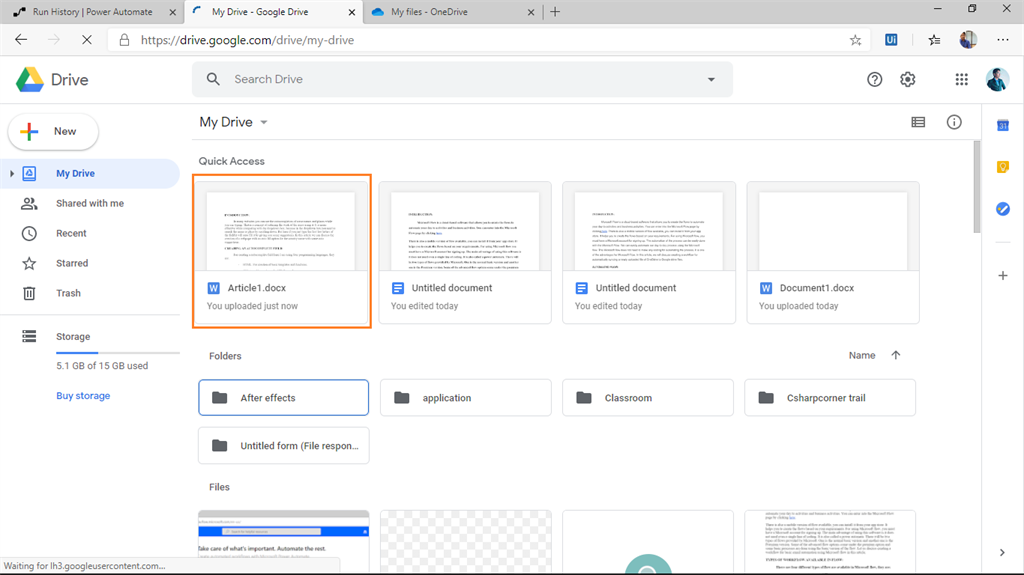
Task: Click the Quick Access heading
Action: click(x=232, y=161)
